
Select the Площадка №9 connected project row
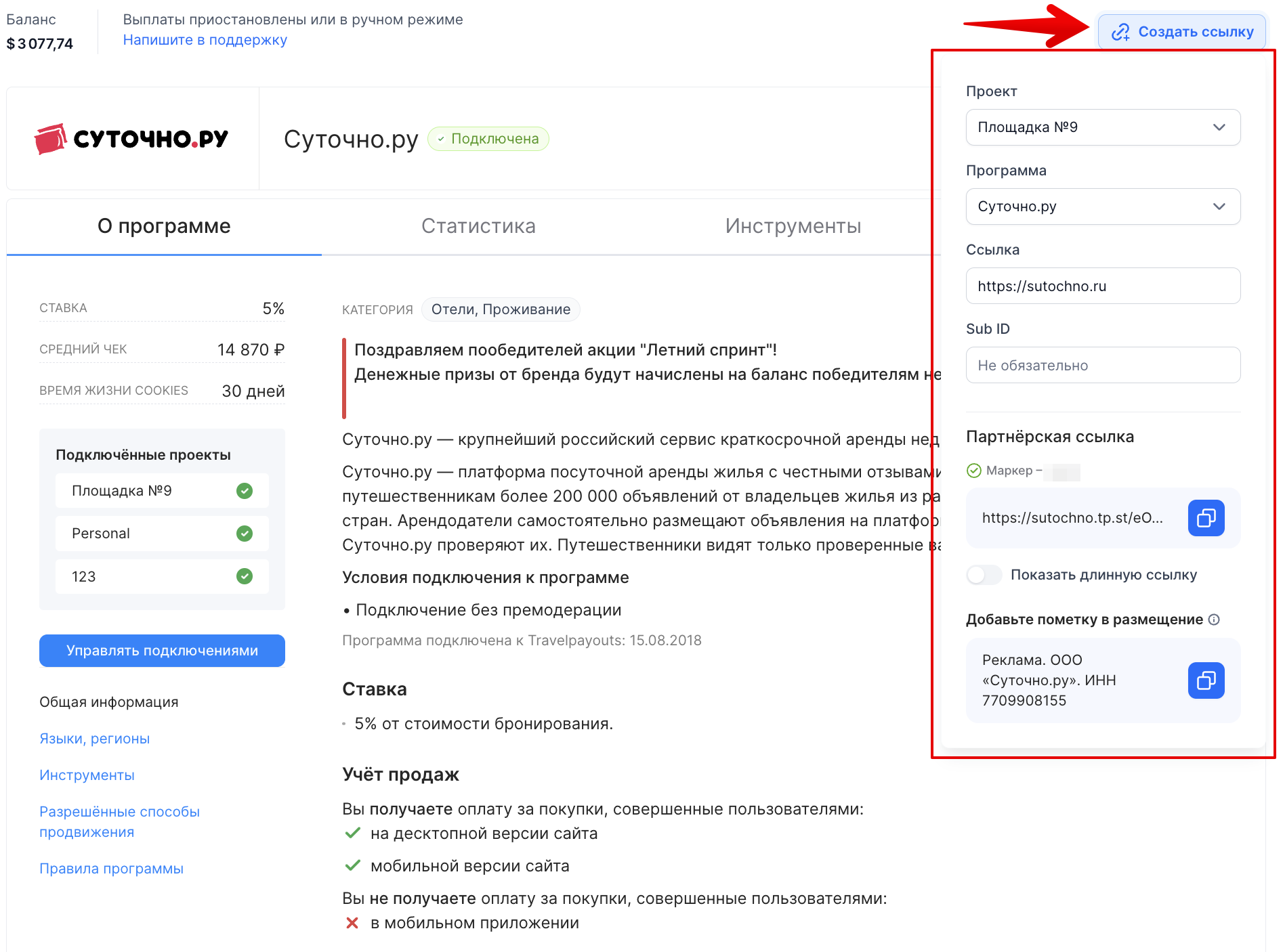(162, 491)
